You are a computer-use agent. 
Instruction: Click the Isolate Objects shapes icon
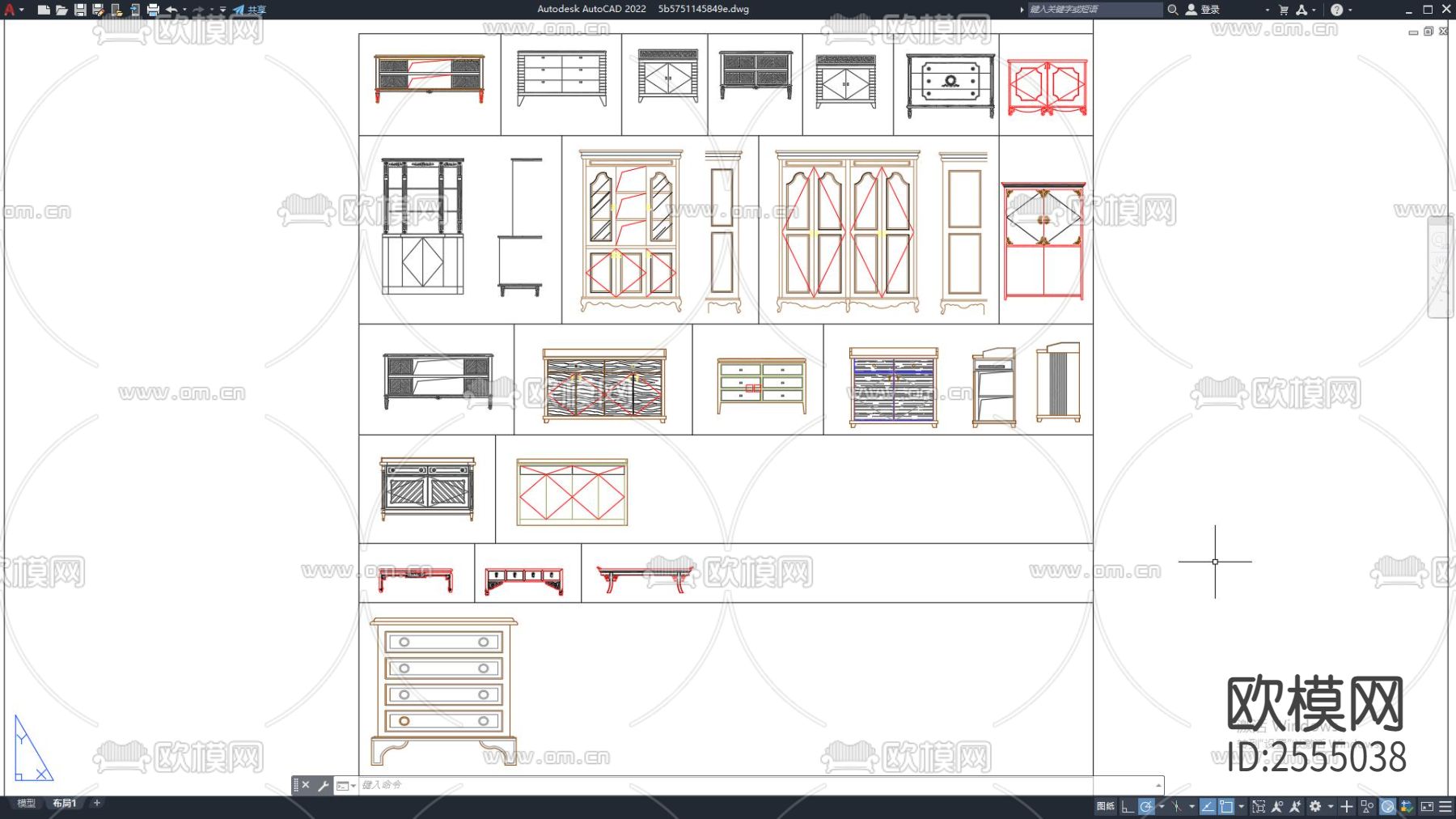[x=1367, y=806]
